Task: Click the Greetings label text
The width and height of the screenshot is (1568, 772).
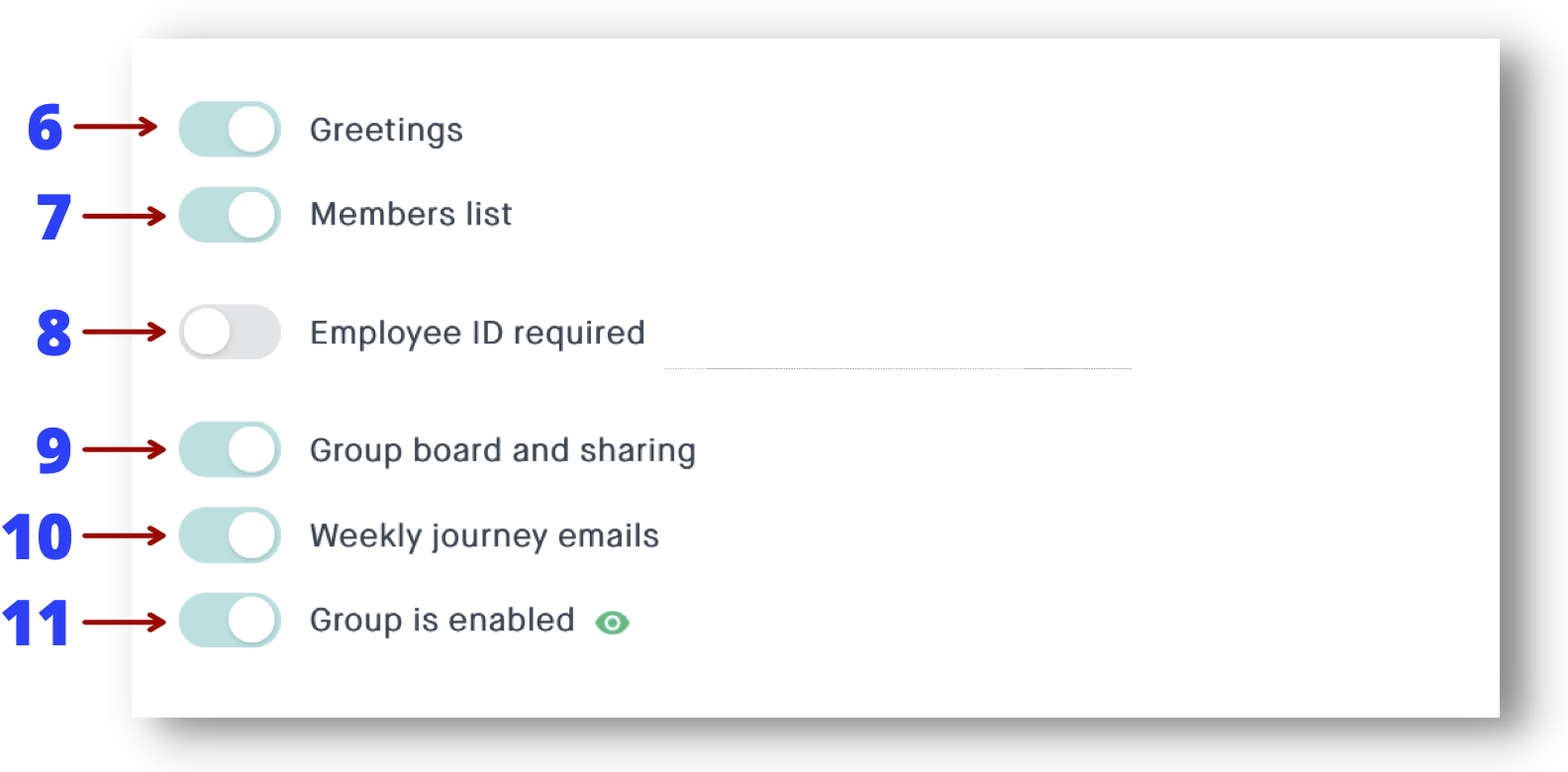Action: [x=386, y=131]
